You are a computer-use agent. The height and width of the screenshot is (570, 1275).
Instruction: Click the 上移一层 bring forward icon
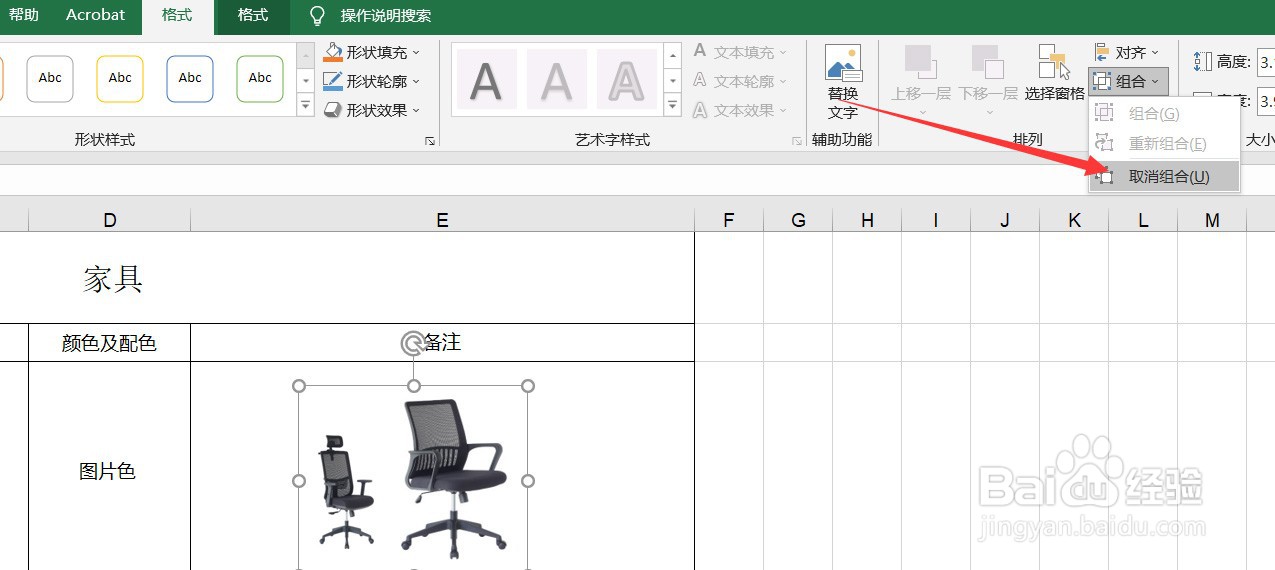[919, 60]
